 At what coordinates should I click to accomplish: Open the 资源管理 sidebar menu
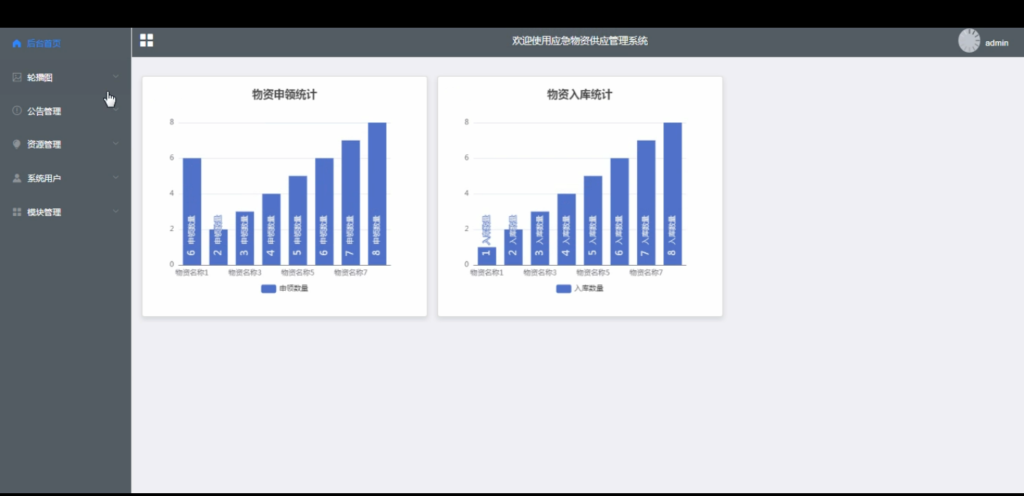tap(65, 144)
